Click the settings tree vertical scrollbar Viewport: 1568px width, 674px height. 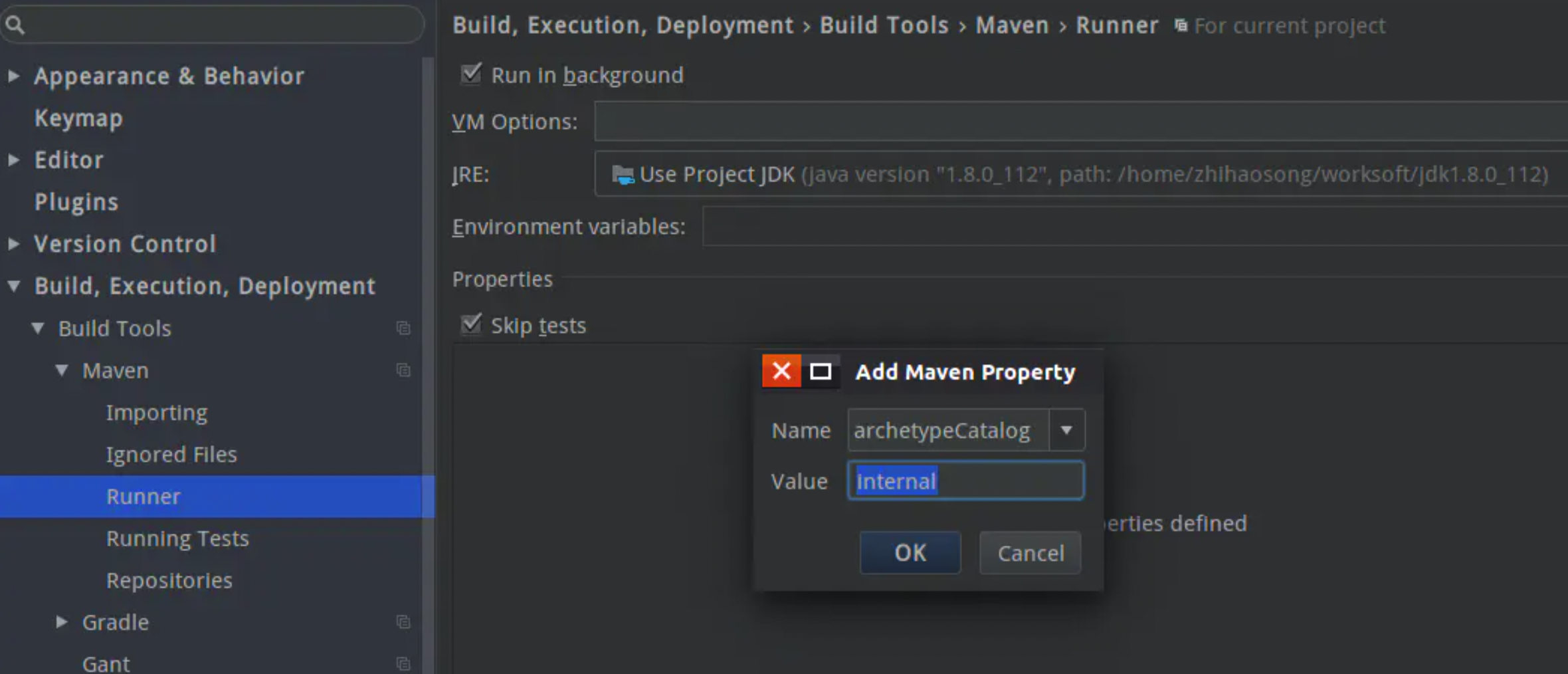[428, 366]
